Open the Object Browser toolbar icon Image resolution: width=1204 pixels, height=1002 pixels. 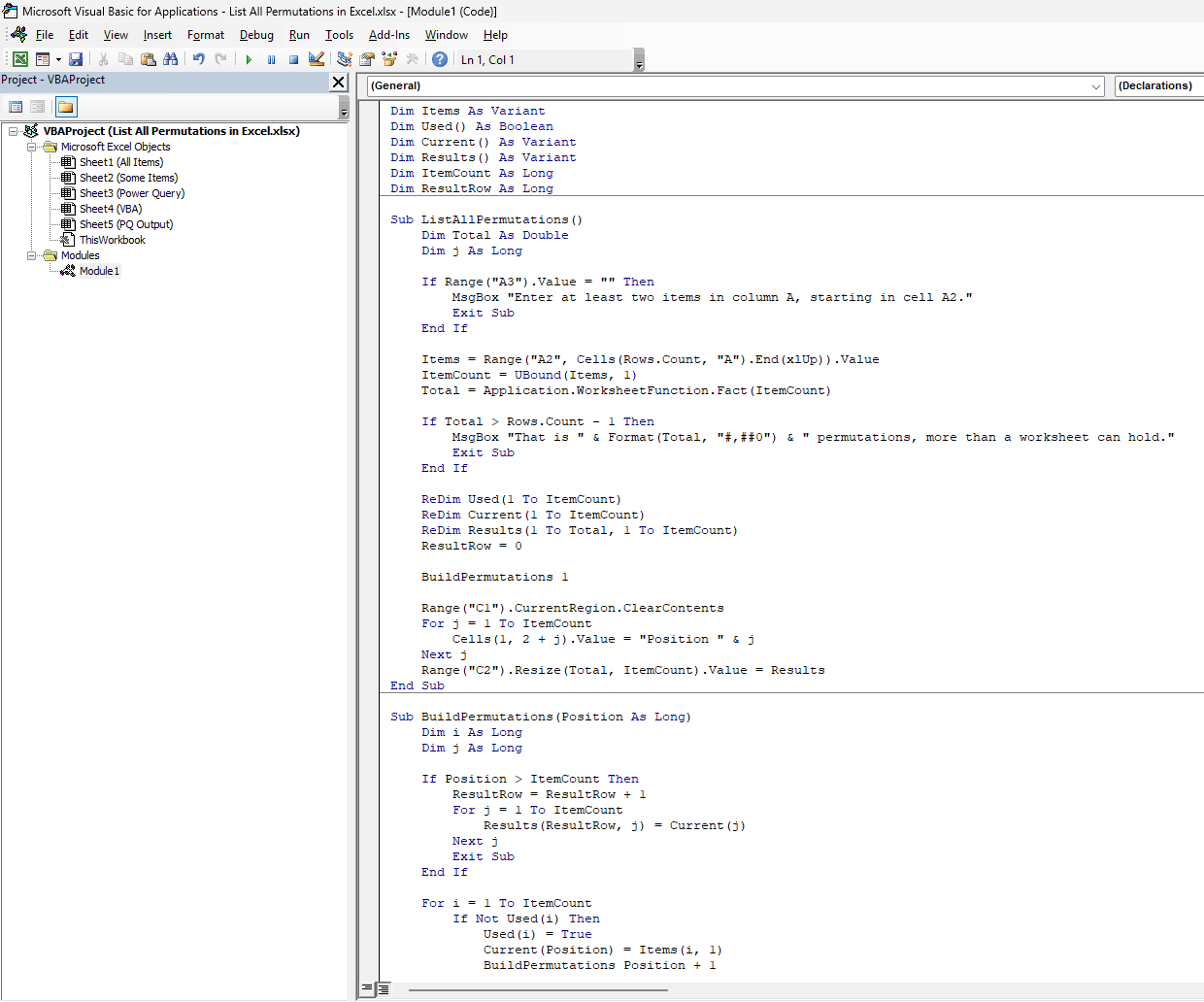pyautogui.click(x=389, y=59)
